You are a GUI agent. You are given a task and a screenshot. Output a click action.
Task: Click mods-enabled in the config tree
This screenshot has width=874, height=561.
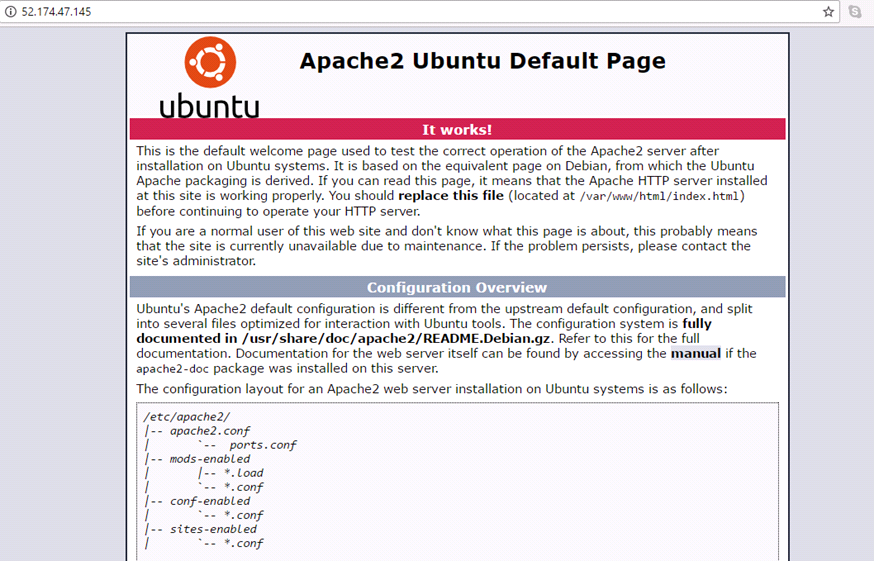[x=210, y=458]
